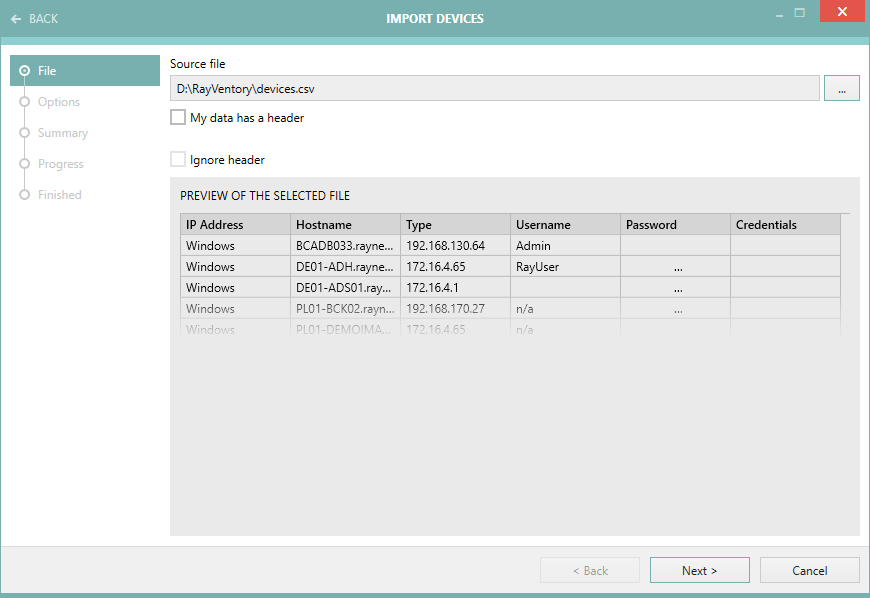Click the Finished step in sidebar

pos(59,195)
